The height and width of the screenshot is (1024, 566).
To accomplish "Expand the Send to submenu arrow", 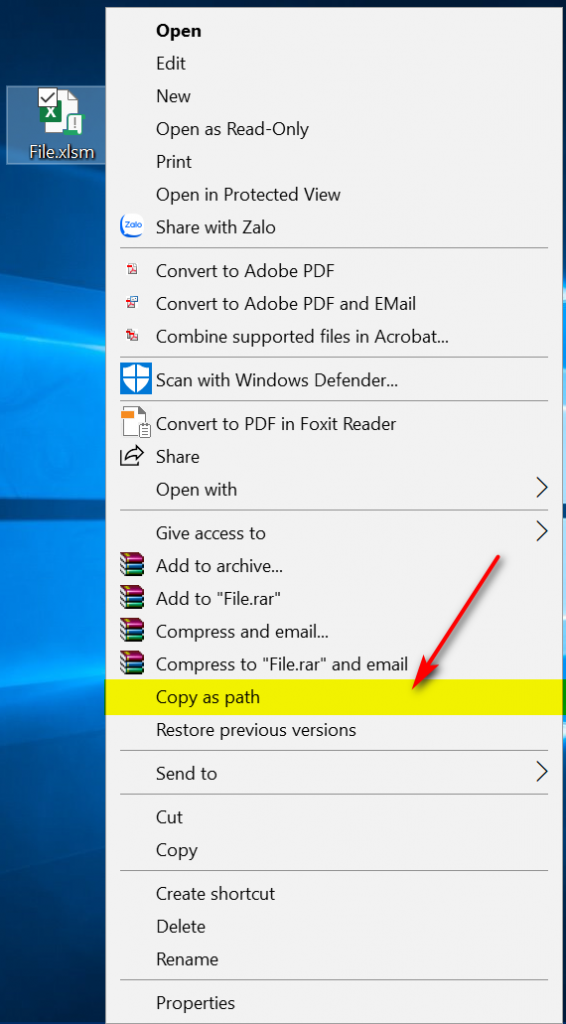I will coord(541,772).
